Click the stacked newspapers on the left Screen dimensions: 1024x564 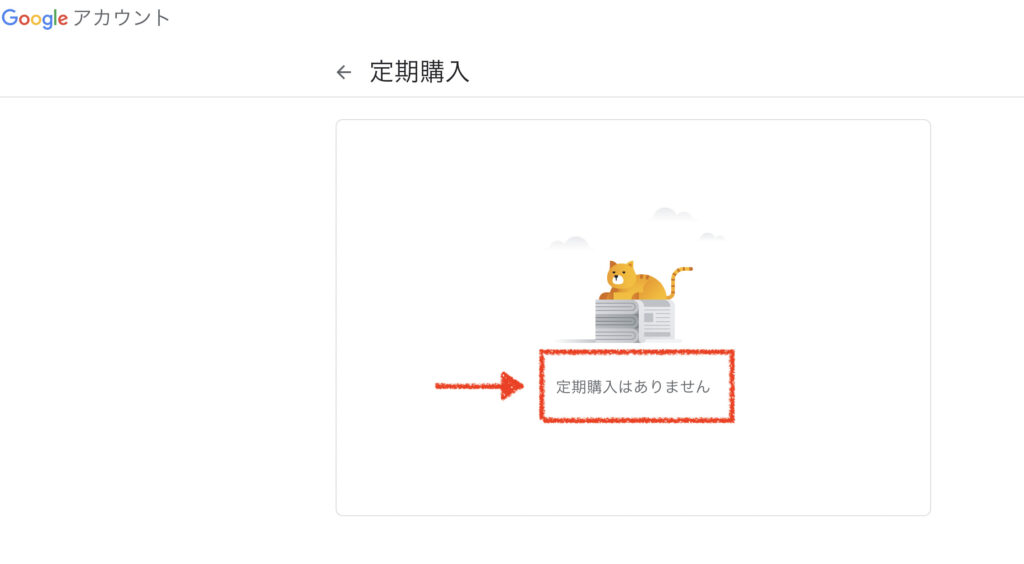[616, 321]
